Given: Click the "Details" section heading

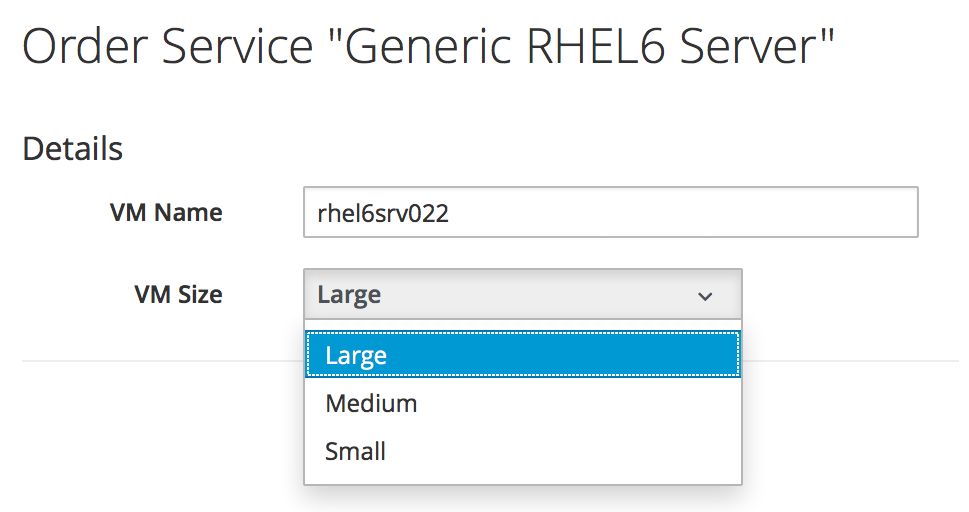Looking at the screenshot, I should [x=72, y=149].
